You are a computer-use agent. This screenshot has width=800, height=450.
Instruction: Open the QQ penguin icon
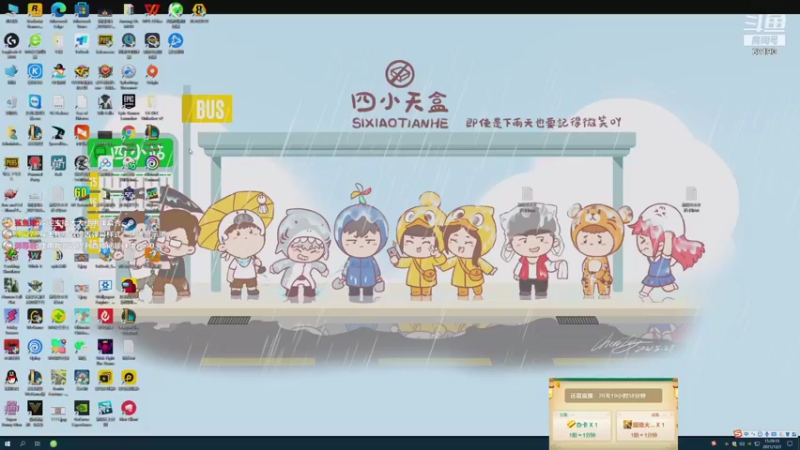point(11,378)
